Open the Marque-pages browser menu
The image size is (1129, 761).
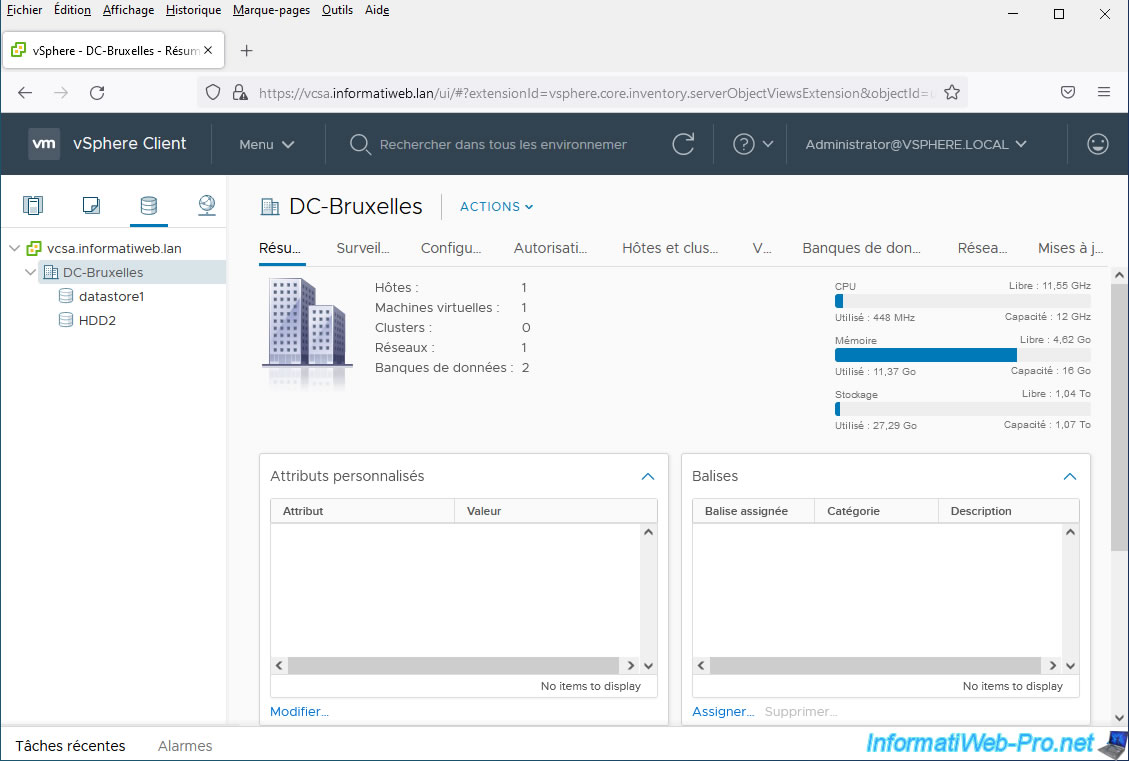click(271, 10)
